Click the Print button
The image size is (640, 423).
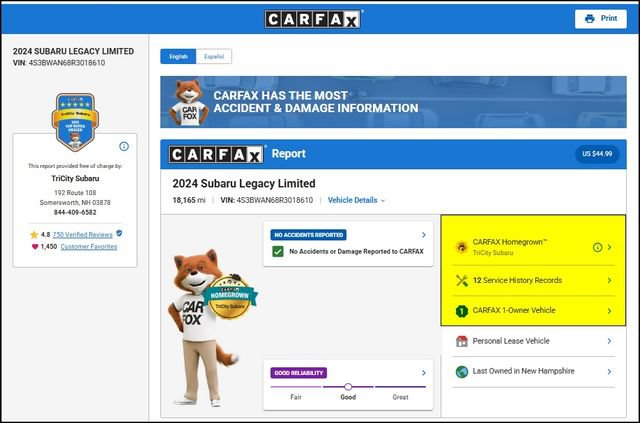click(x=600, y=19)
